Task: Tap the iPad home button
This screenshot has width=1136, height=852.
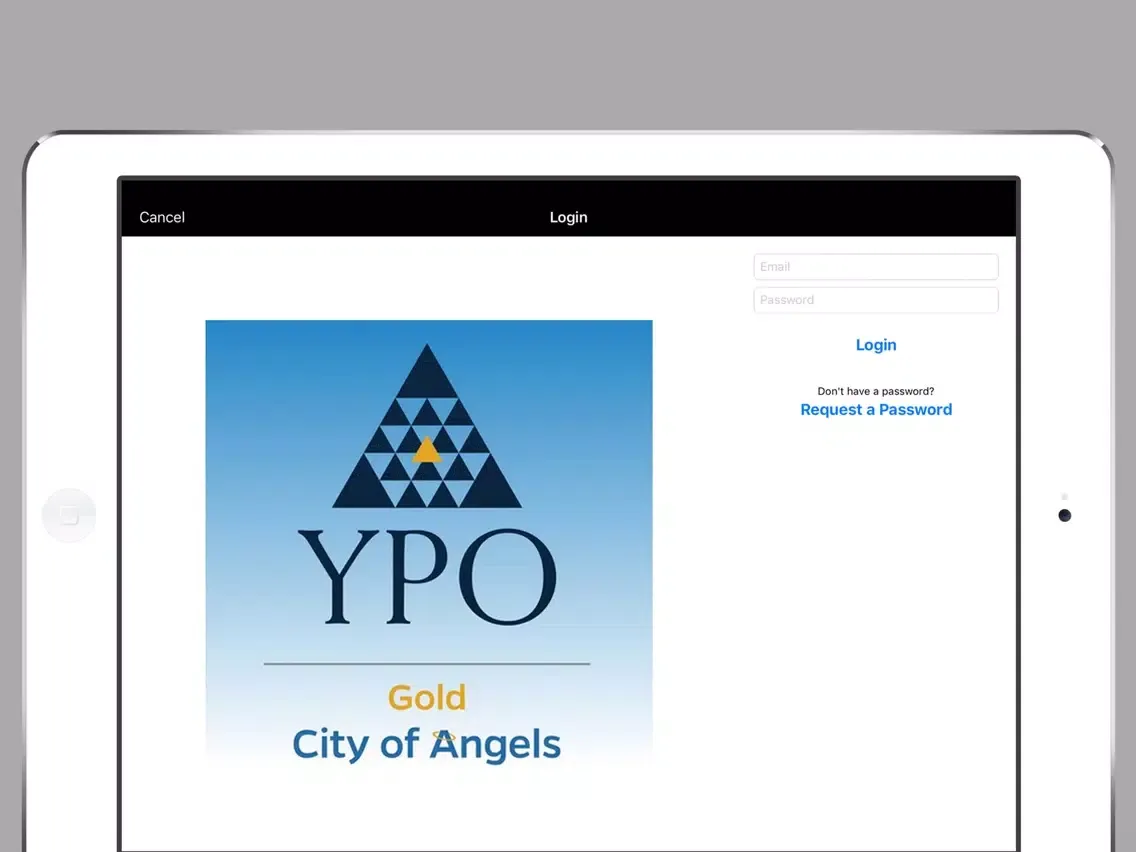Action: [69, 515]
